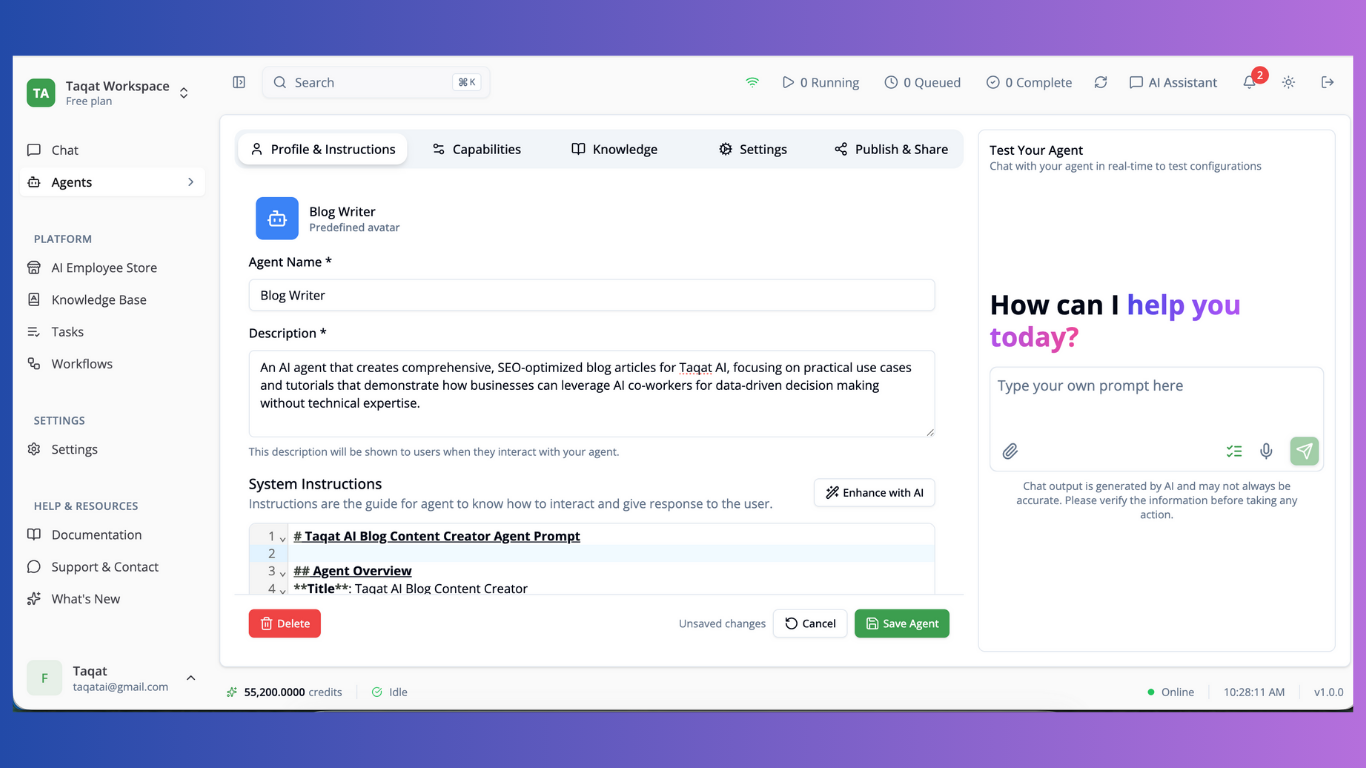Click the Save Agent button
The width and height of the screenshot is (1366, 768).
(x=901, y=623)
